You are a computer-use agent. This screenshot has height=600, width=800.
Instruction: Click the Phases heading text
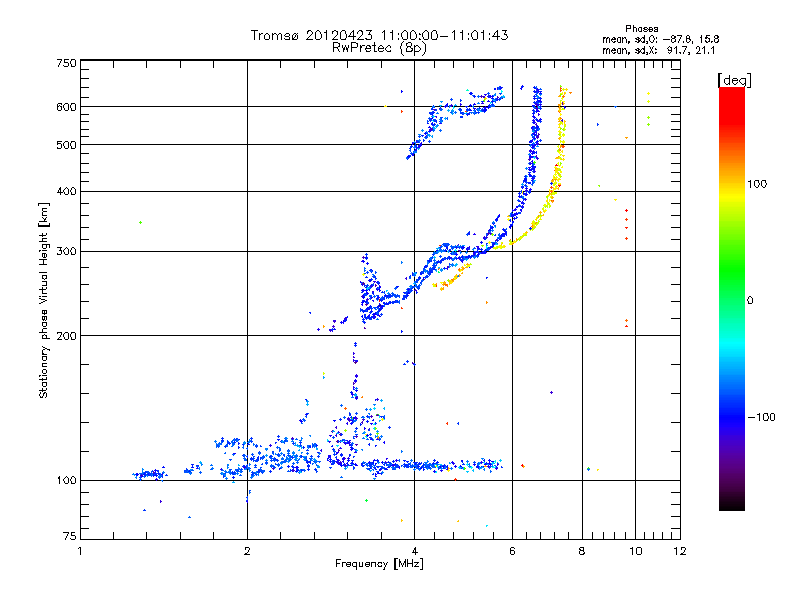(641, 29)
